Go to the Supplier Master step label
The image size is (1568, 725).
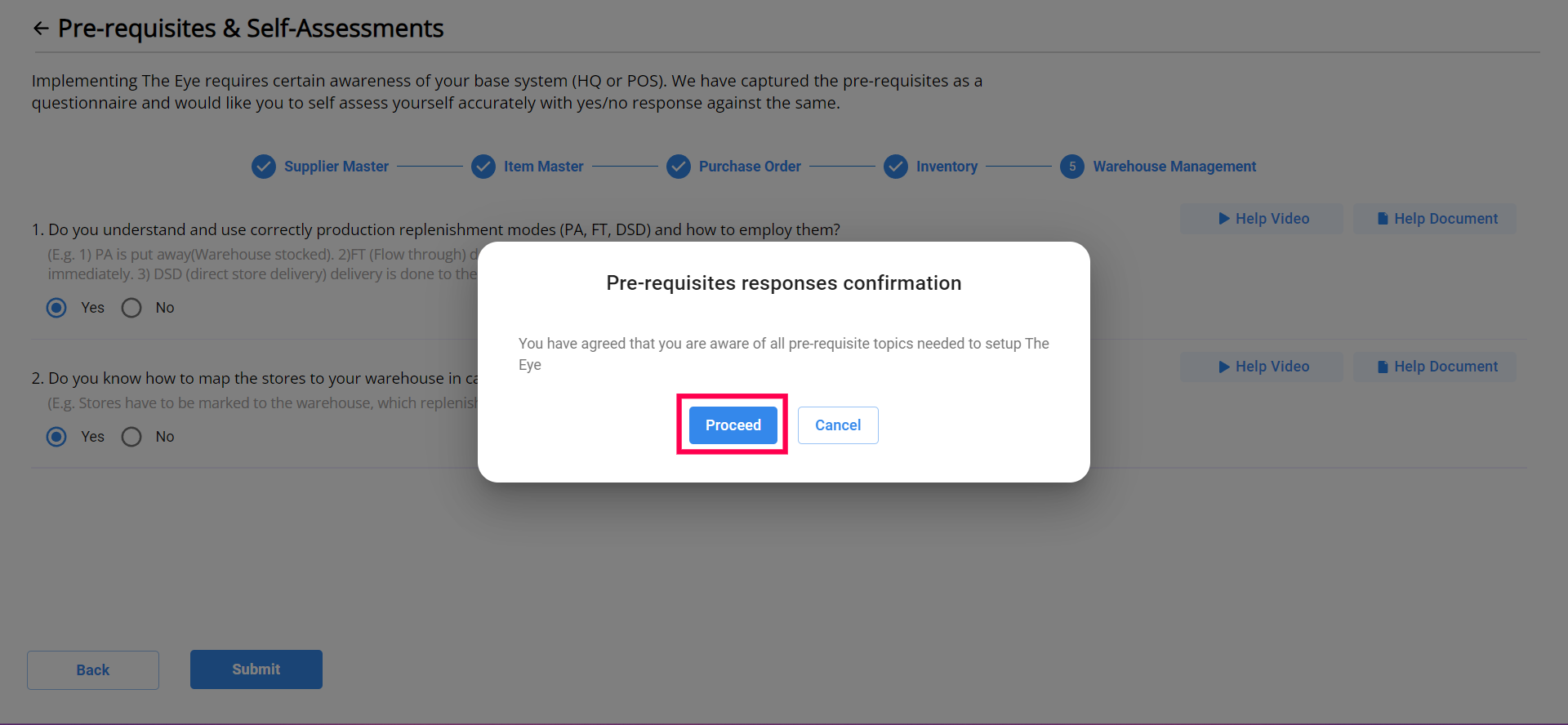pos(336,167)
